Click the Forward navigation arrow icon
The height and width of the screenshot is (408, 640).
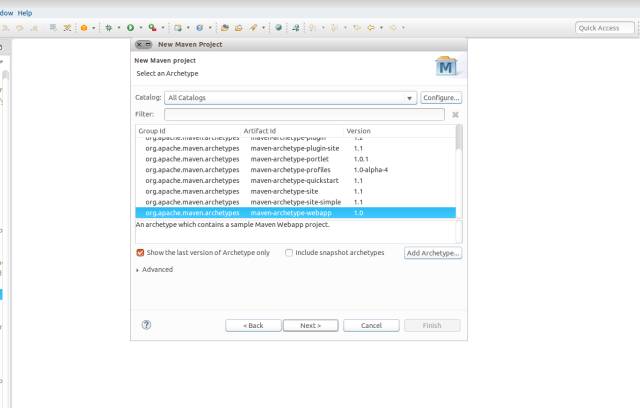(x=393, y=28)
